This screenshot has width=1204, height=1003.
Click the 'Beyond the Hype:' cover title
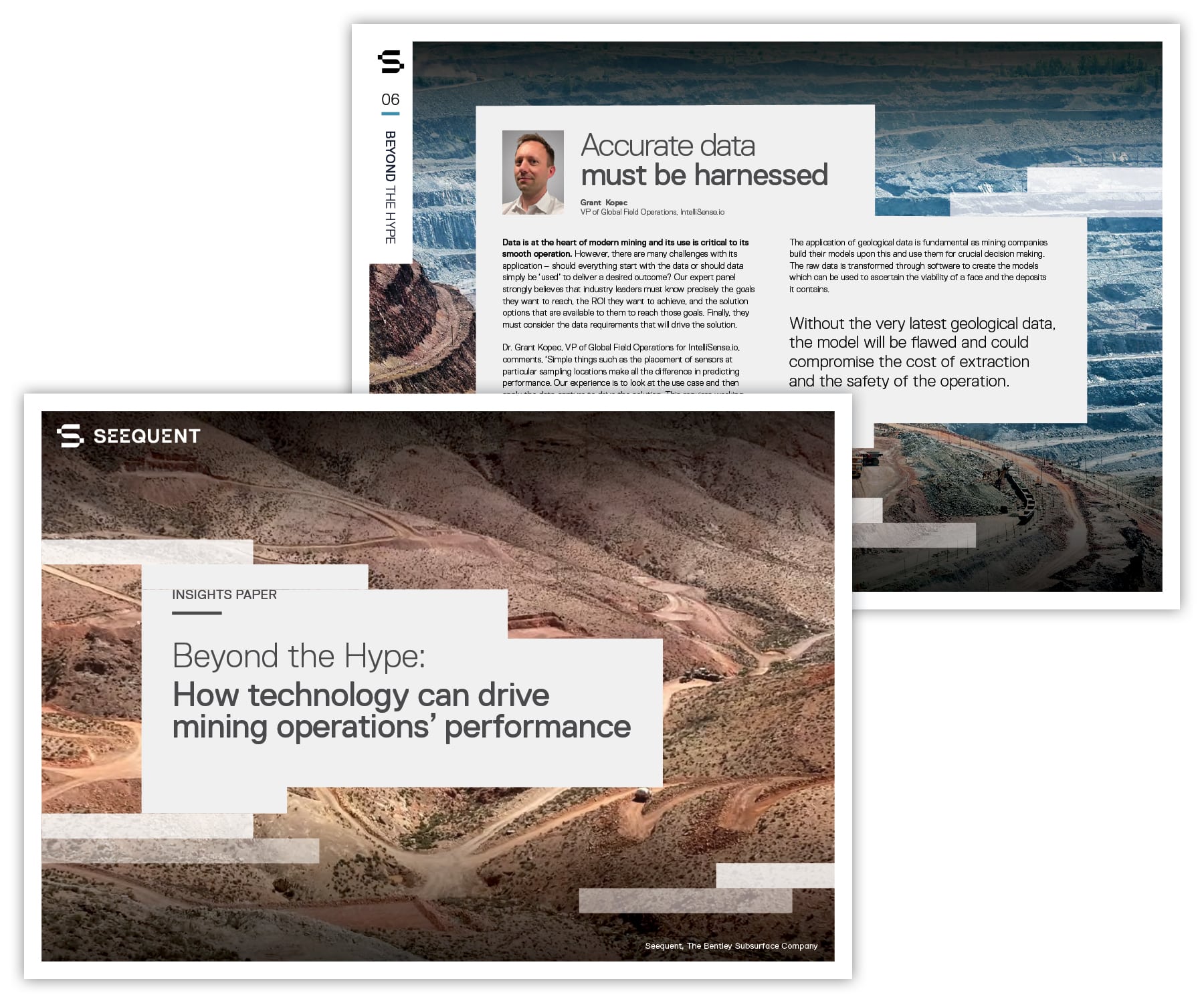(x=298, y=656)
